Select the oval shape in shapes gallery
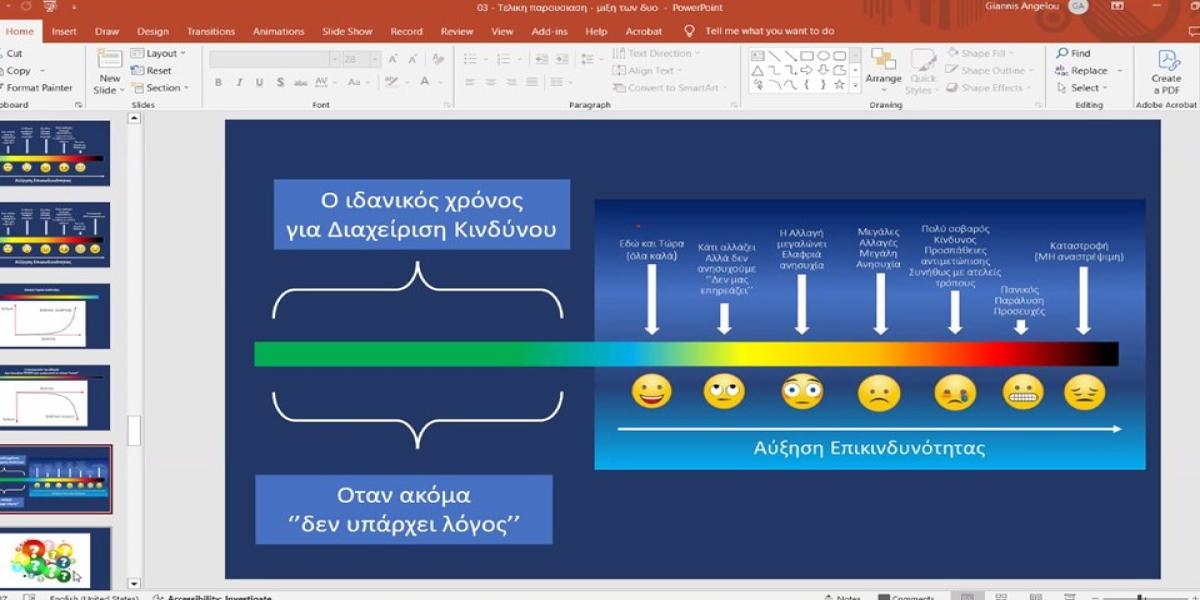1200x600 pixels. point(824,56)
